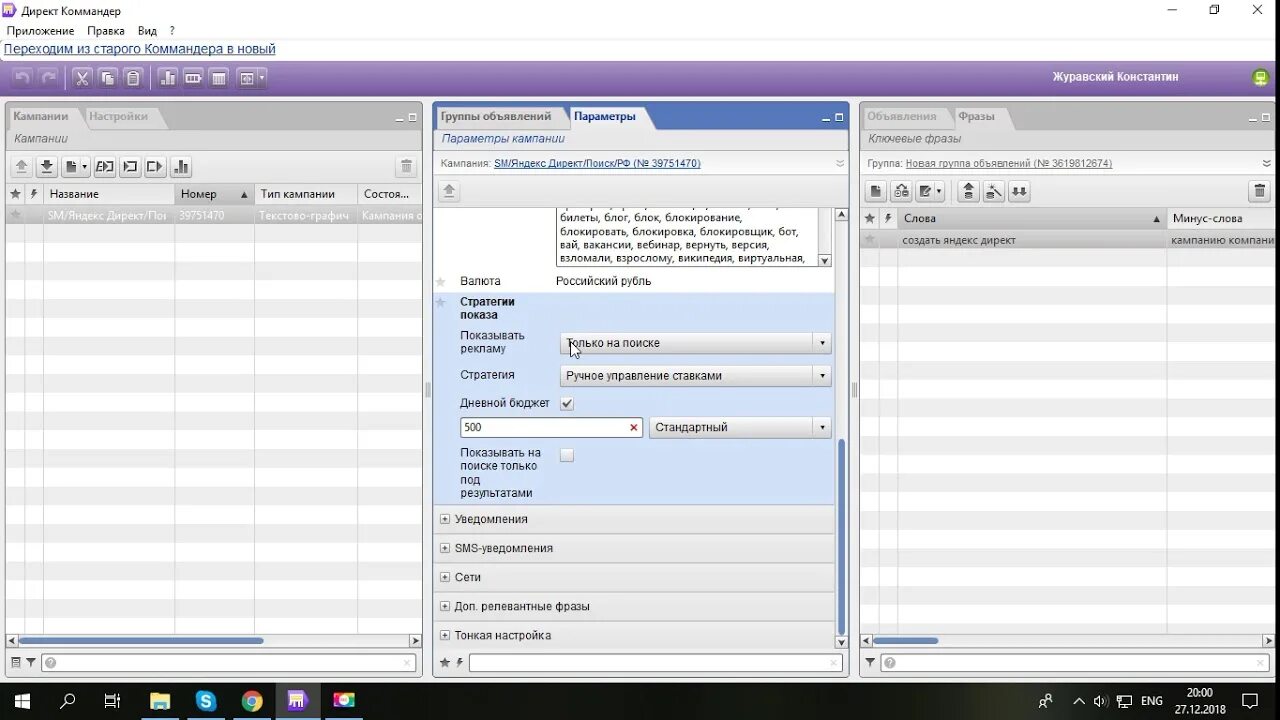Expand the Сети section
This screenshot has height=720, width=1280.
click(x=445, y=577)
